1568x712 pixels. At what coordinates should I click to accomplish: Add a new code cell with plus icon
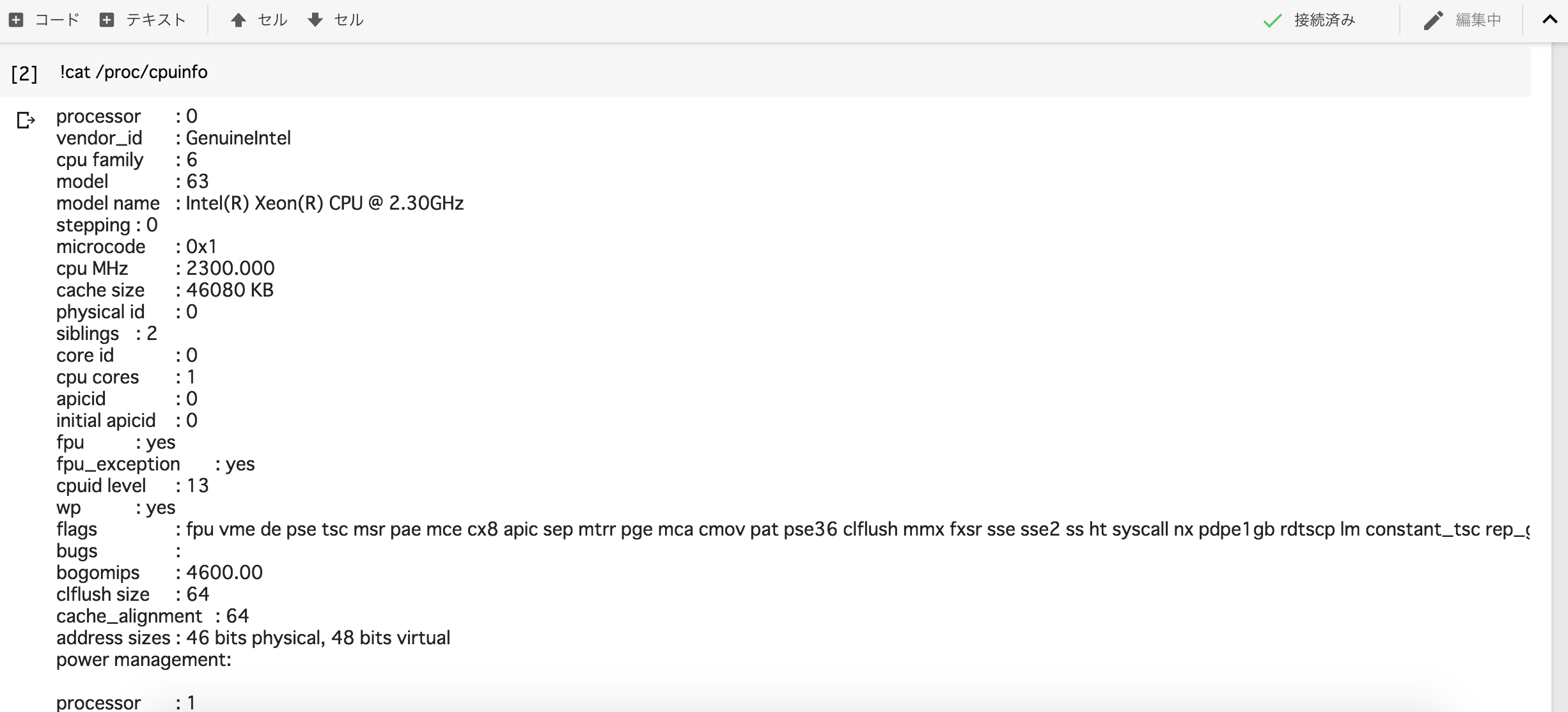tap(17, 20)
